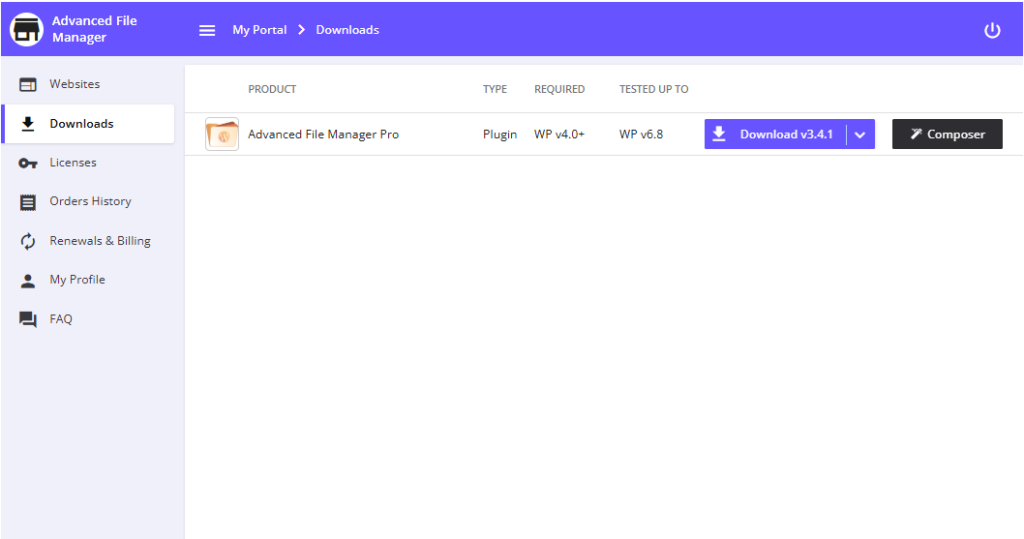Click the Advanced File Manager store logo
The image size is (1024, 539).
pyautogui.click(x=27, y=29)
